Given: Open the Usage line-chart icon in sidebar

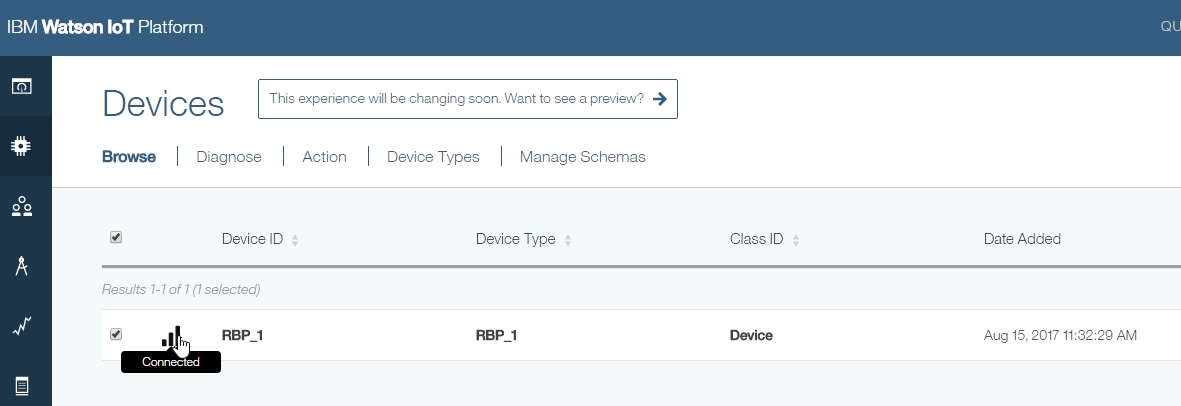Looking at the screenshot, I should [x=21, y=326].
